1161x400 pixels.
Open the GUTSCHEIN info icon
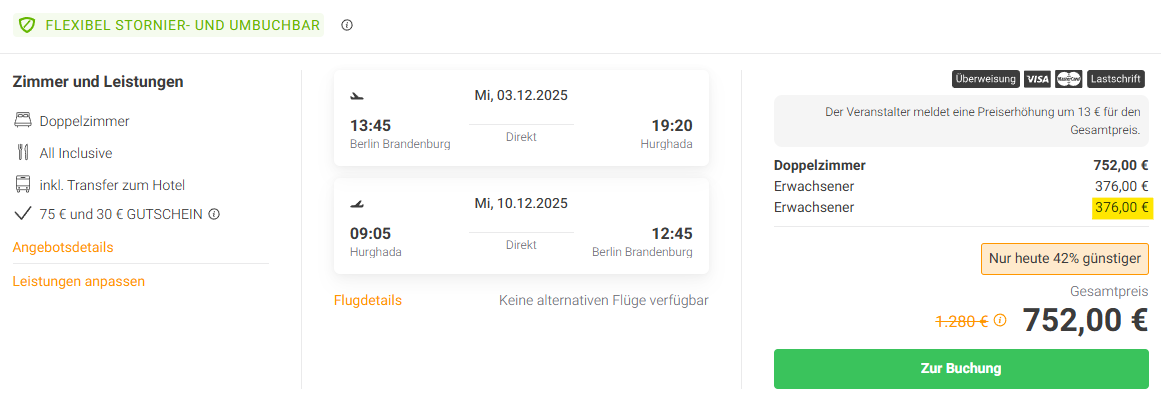click(214, 214)
